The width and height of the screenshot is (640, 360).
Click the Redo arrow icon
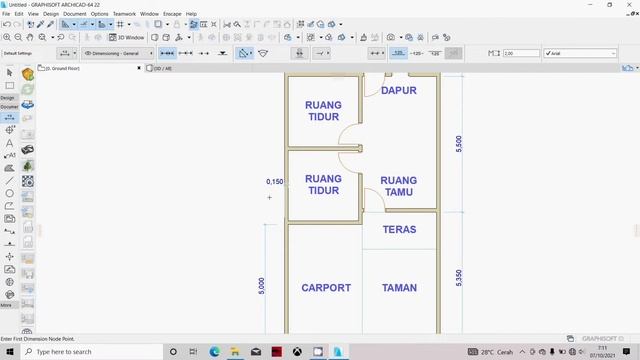point(17,24)
